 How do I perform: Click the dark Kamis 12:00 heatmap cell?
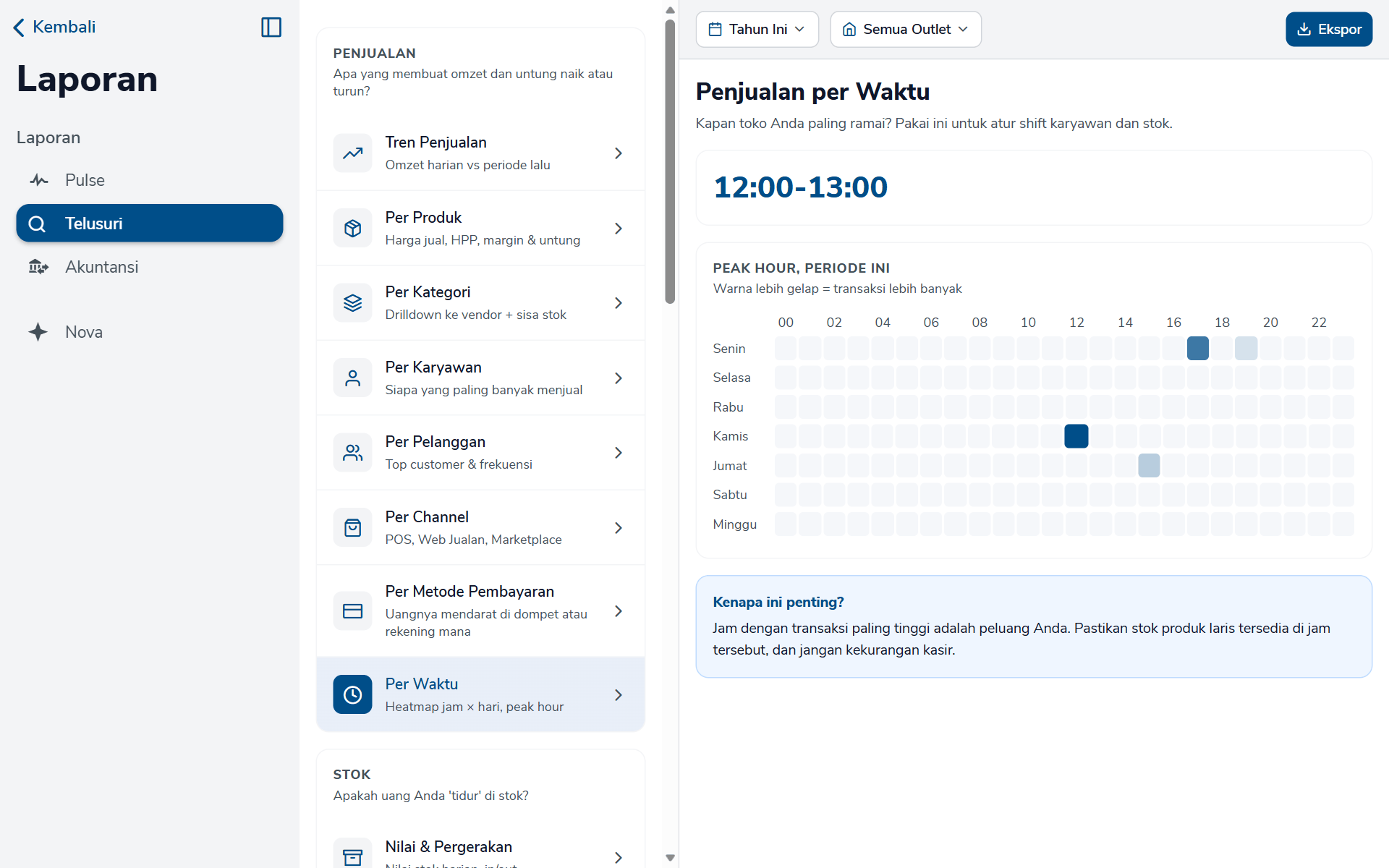click(x=1076, y=436)
